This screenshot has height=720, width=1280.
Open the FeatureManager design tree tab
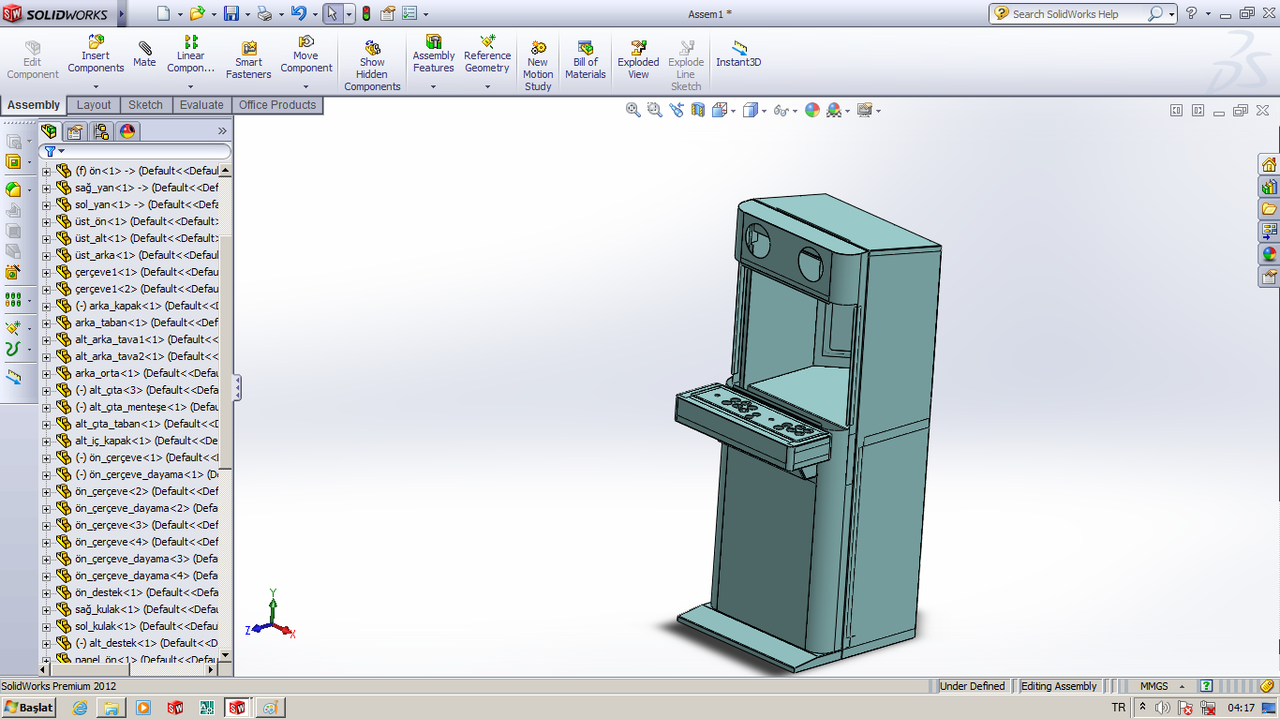(49, 131)
